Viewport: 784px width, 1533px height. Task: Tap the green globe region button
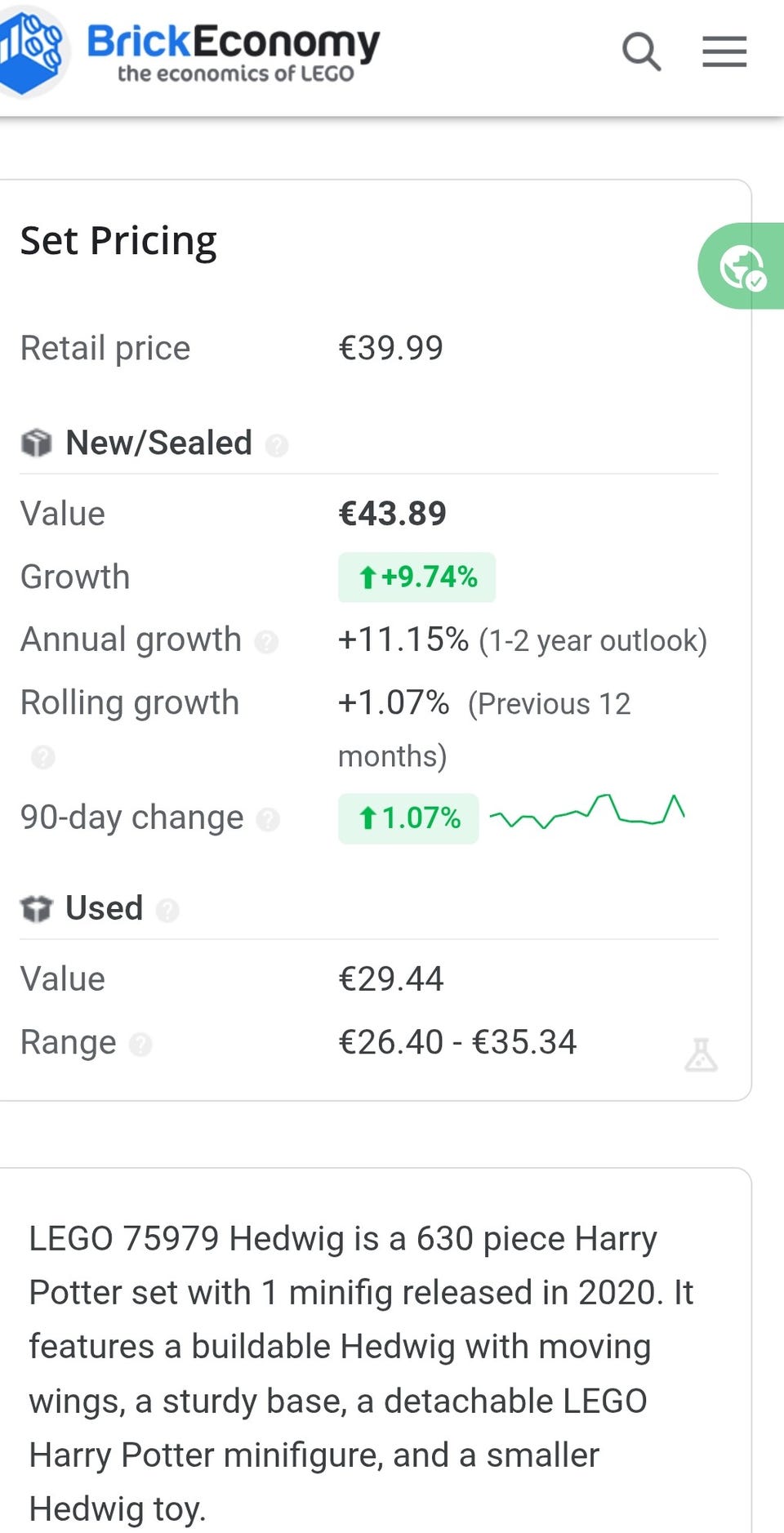click(x=742, y=266)
